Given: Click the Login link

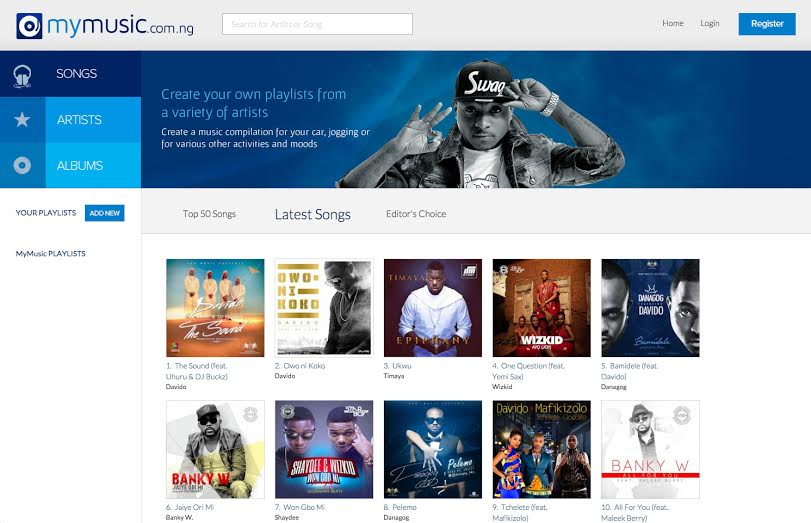Looking at the screenshot, I should (x=710, y=23).
